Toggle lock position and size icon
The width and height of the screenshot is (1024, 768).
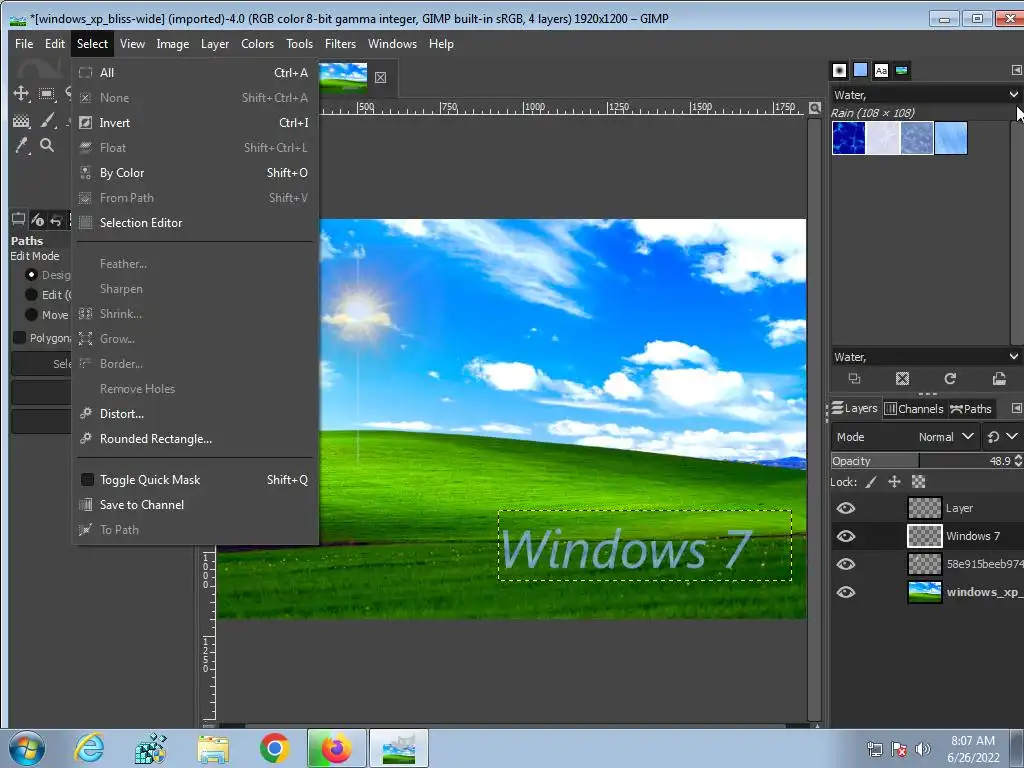tap(894, 482)
